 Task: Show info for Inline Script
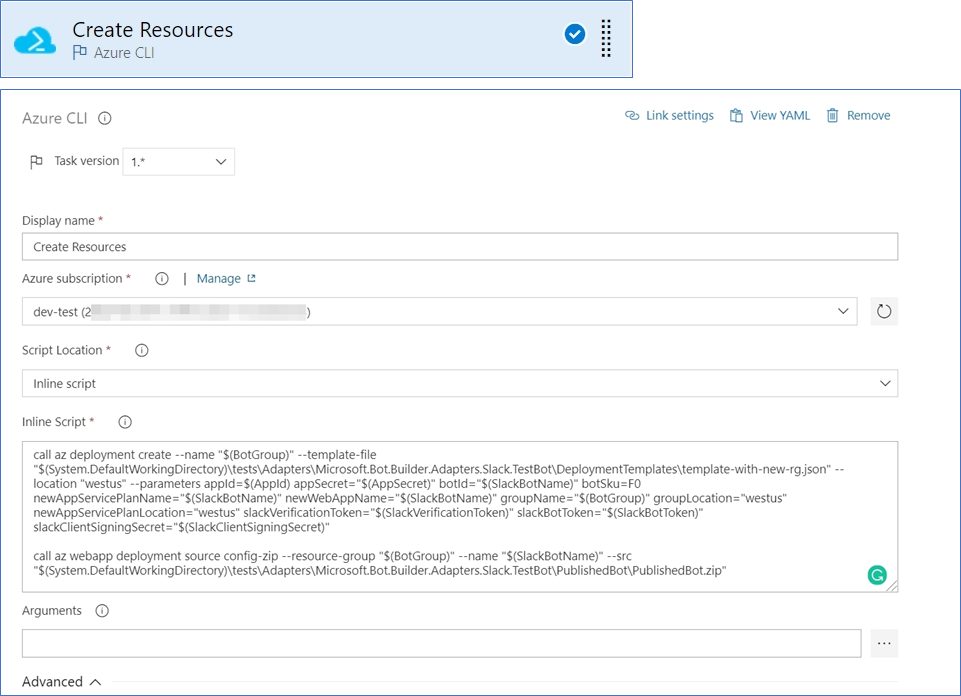click(x=125, y=422)
